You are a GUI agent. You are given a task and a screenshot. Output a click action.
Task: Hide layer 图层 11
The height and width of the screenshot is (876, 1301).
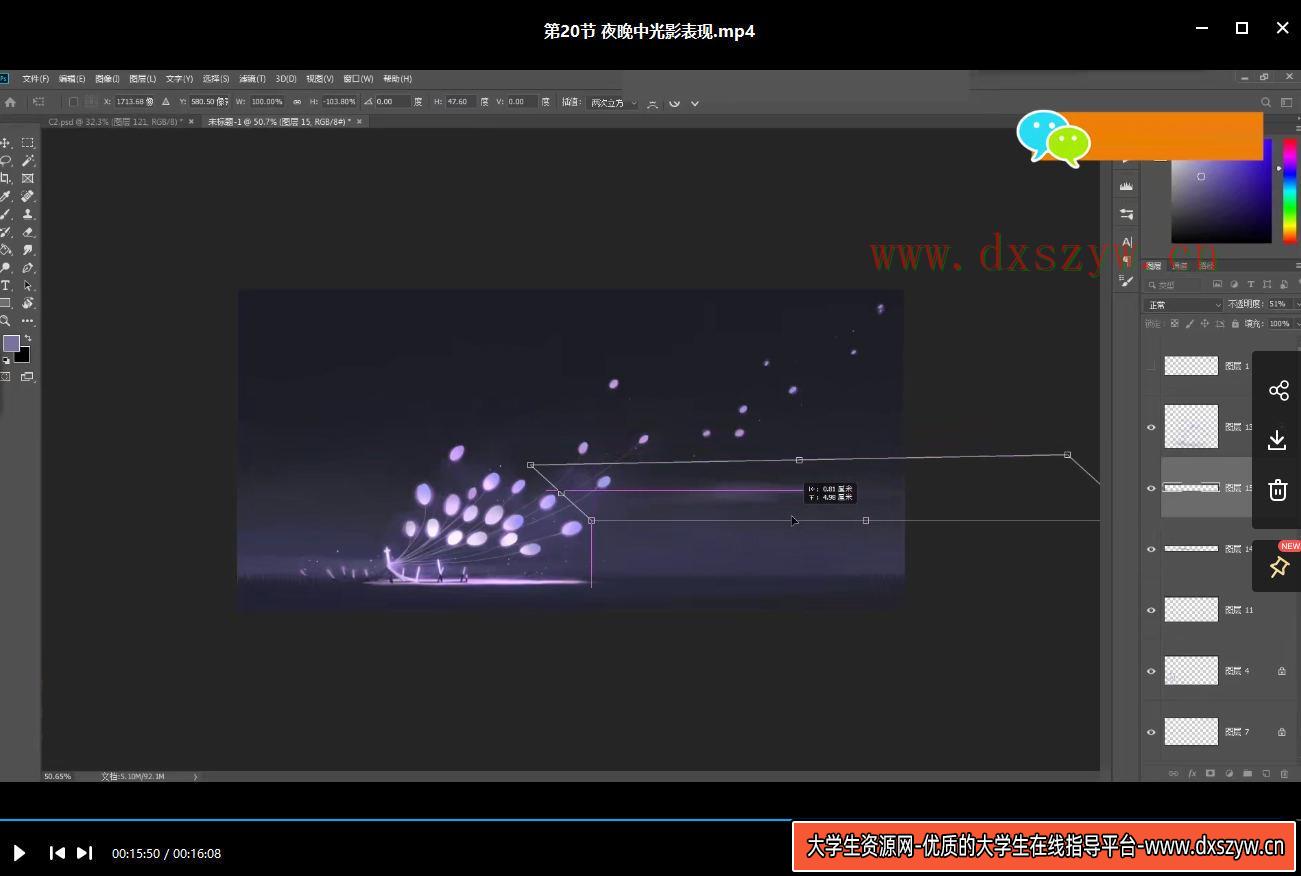pos(1151,610)
